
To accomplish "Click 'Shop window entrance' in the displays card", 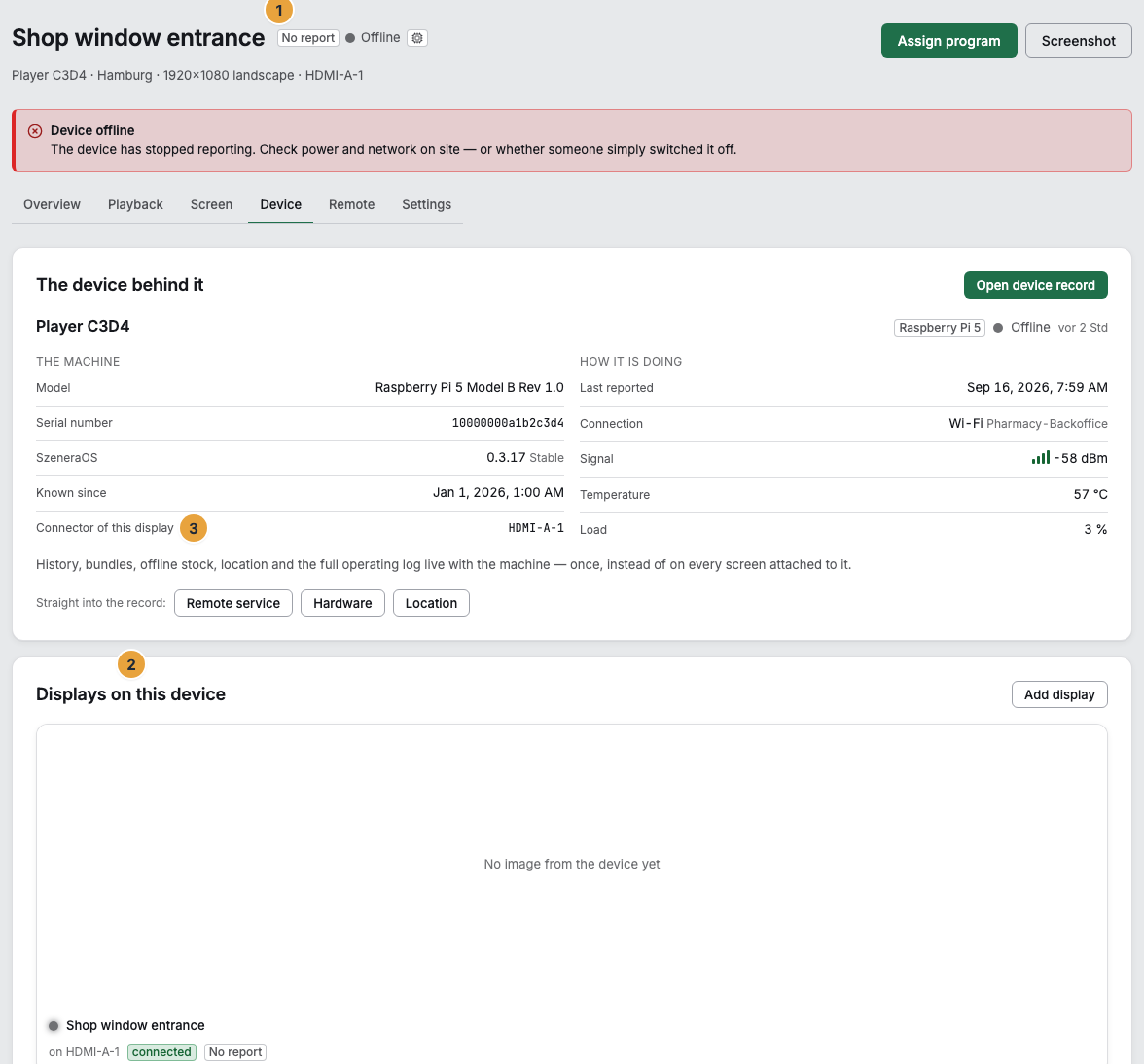I will (136, 1026).
